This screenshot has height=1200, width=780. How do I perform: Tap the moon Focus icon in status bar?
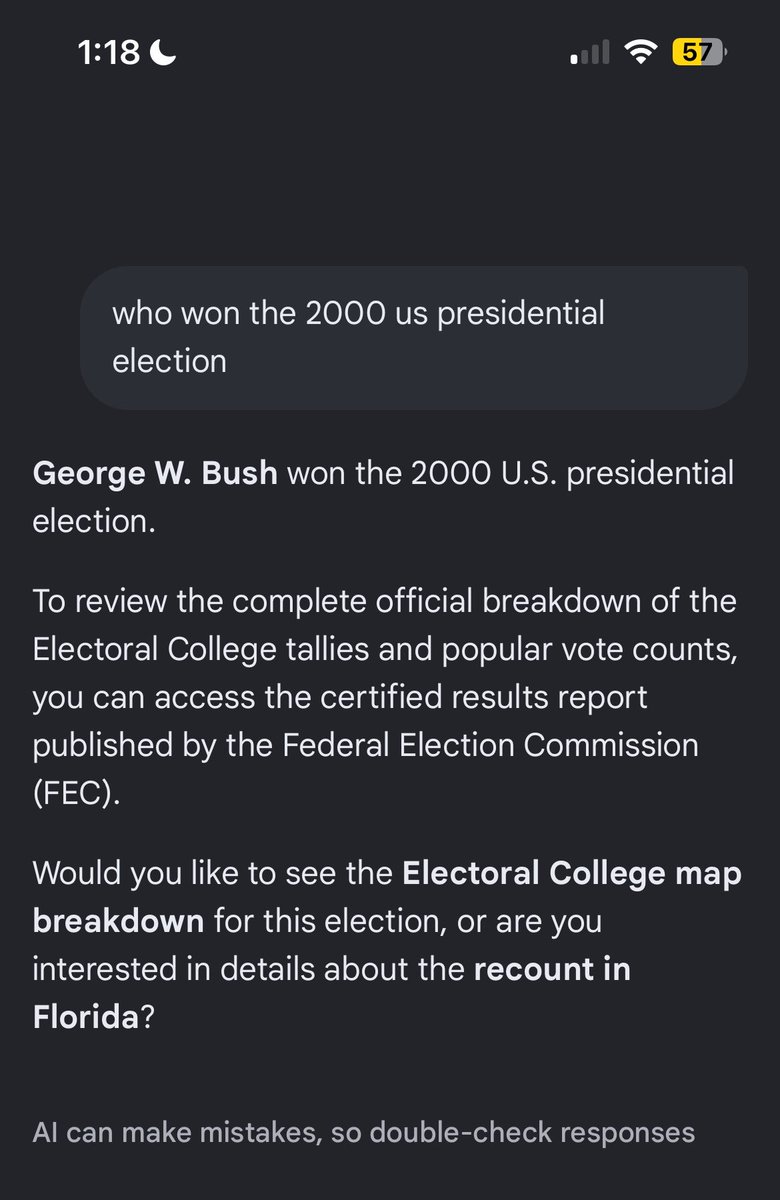[163, 52]
